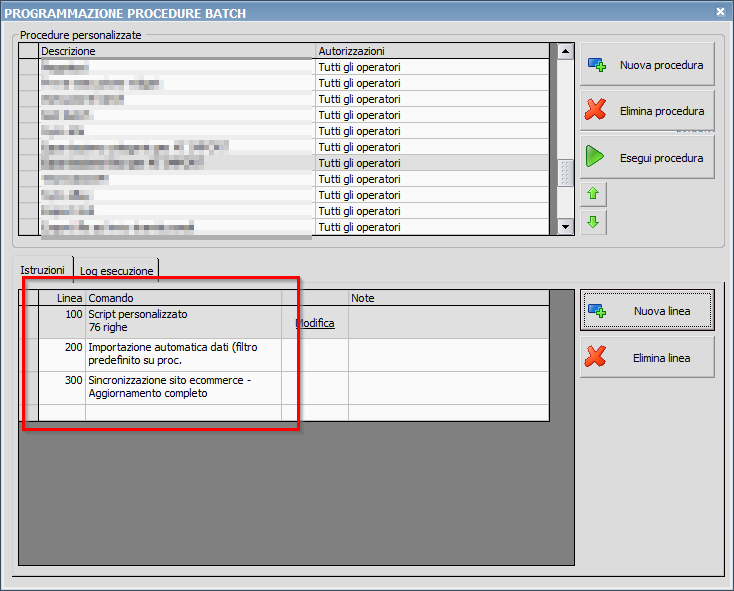Screen dimensions: 734x591
Task: Move procedure up with green up arrow
Action: click(x=593, y=194)
